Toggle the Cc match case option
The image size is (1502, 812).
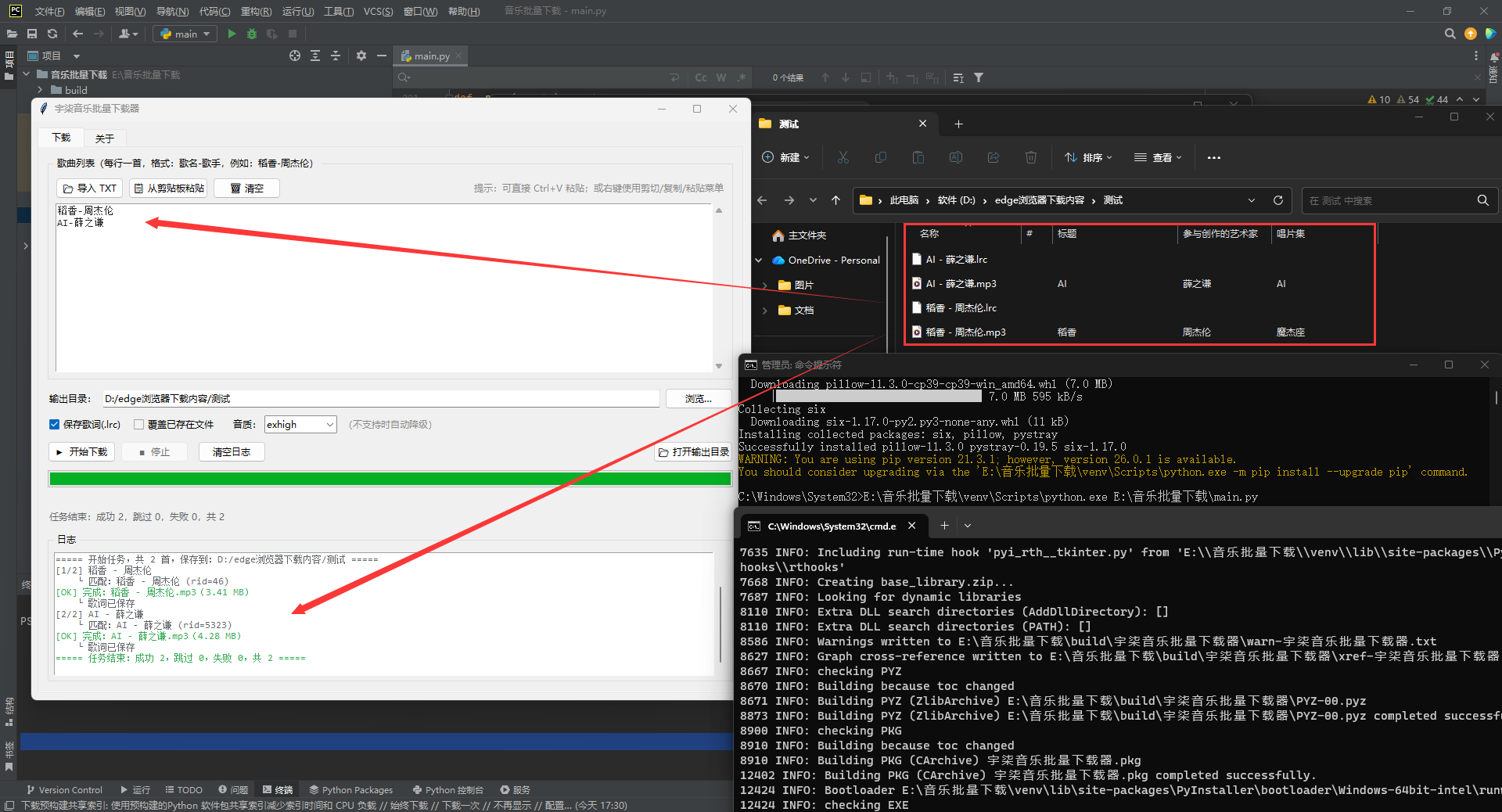(701, 77)
